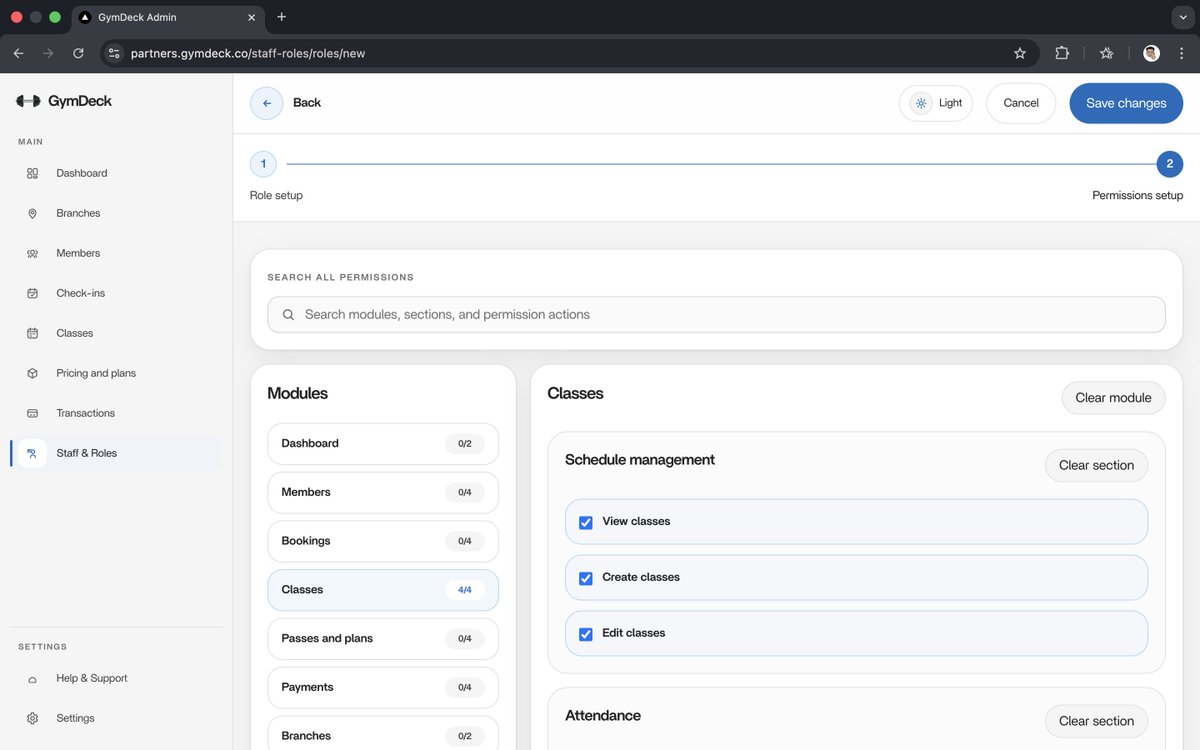Click Save changes button
The image size is (1200, 750).
pyautogui.click(x=1126, y=103)
